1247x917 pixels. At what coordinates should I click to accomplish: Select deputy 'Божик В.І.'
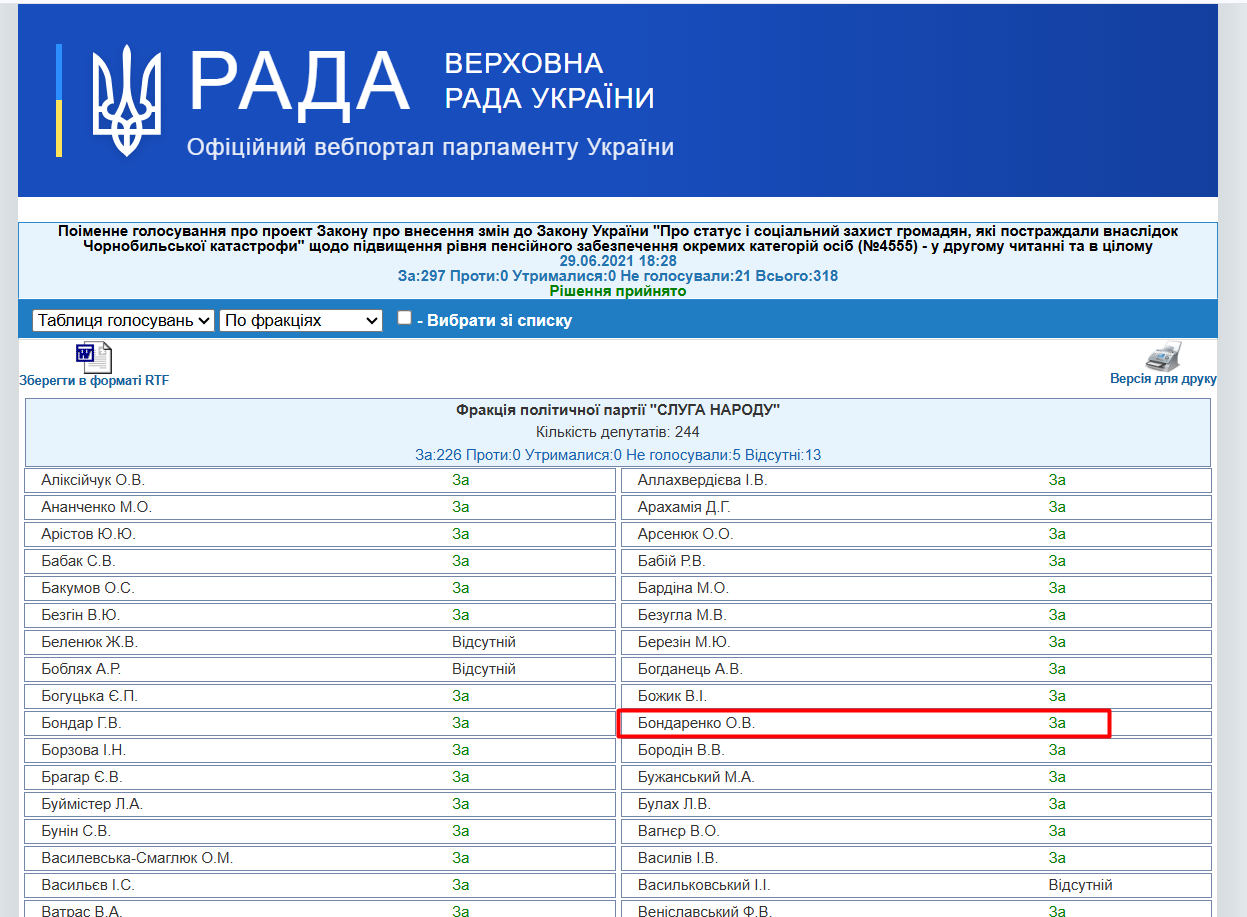point(672,696)
